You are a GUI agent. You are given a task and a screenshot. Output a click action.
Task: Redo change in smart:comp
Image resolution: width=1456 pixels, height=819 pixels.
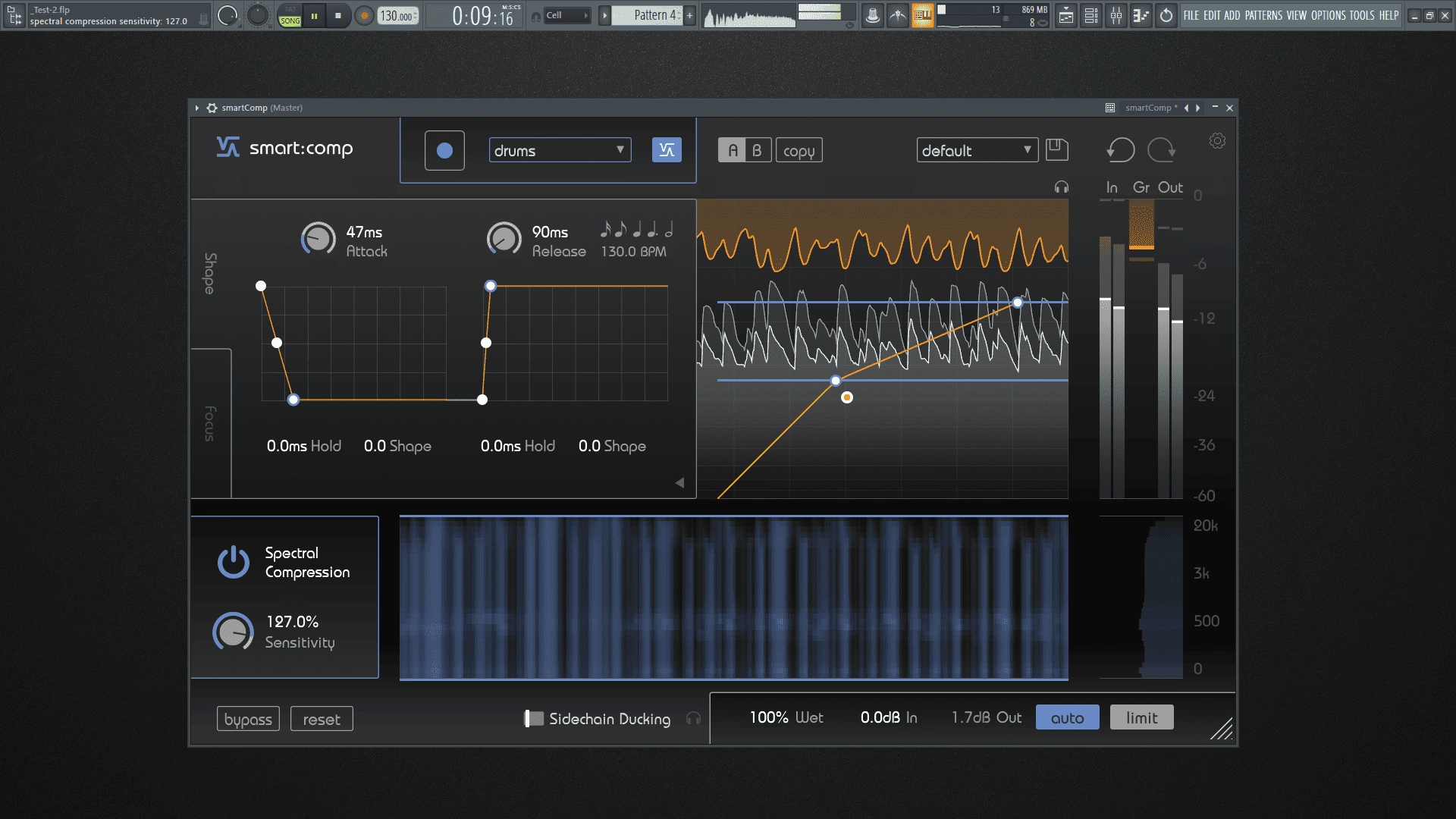pos(1162,149)
